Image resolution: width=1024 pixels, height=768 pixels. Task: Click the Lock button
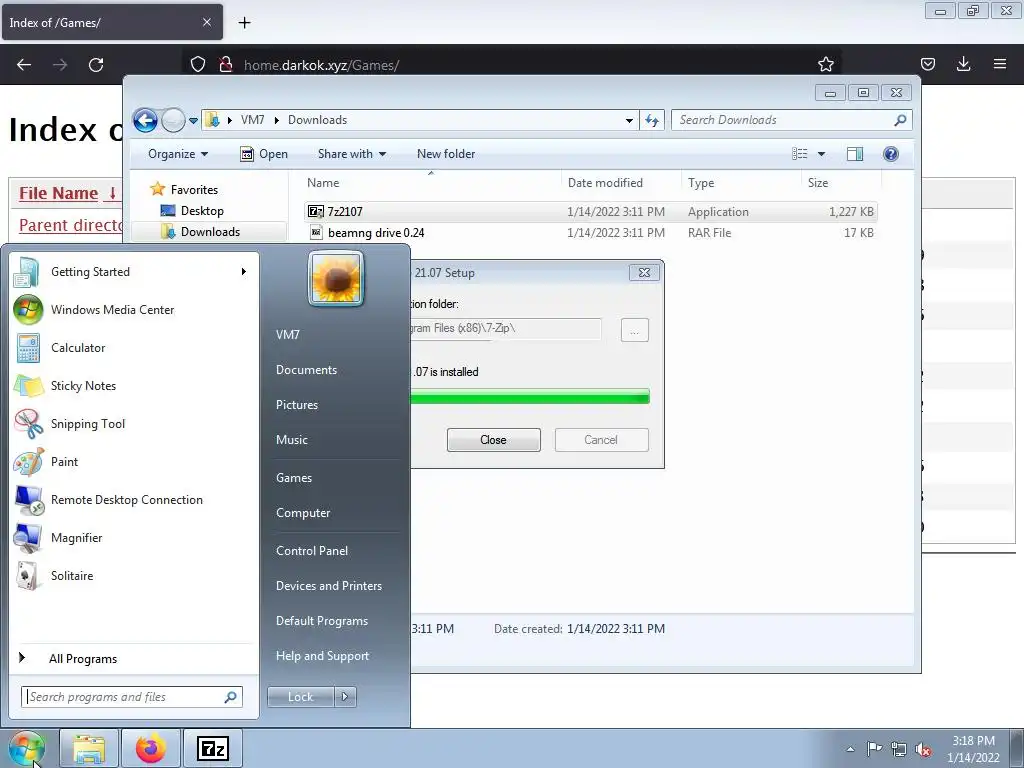click(x=301, y=697)
